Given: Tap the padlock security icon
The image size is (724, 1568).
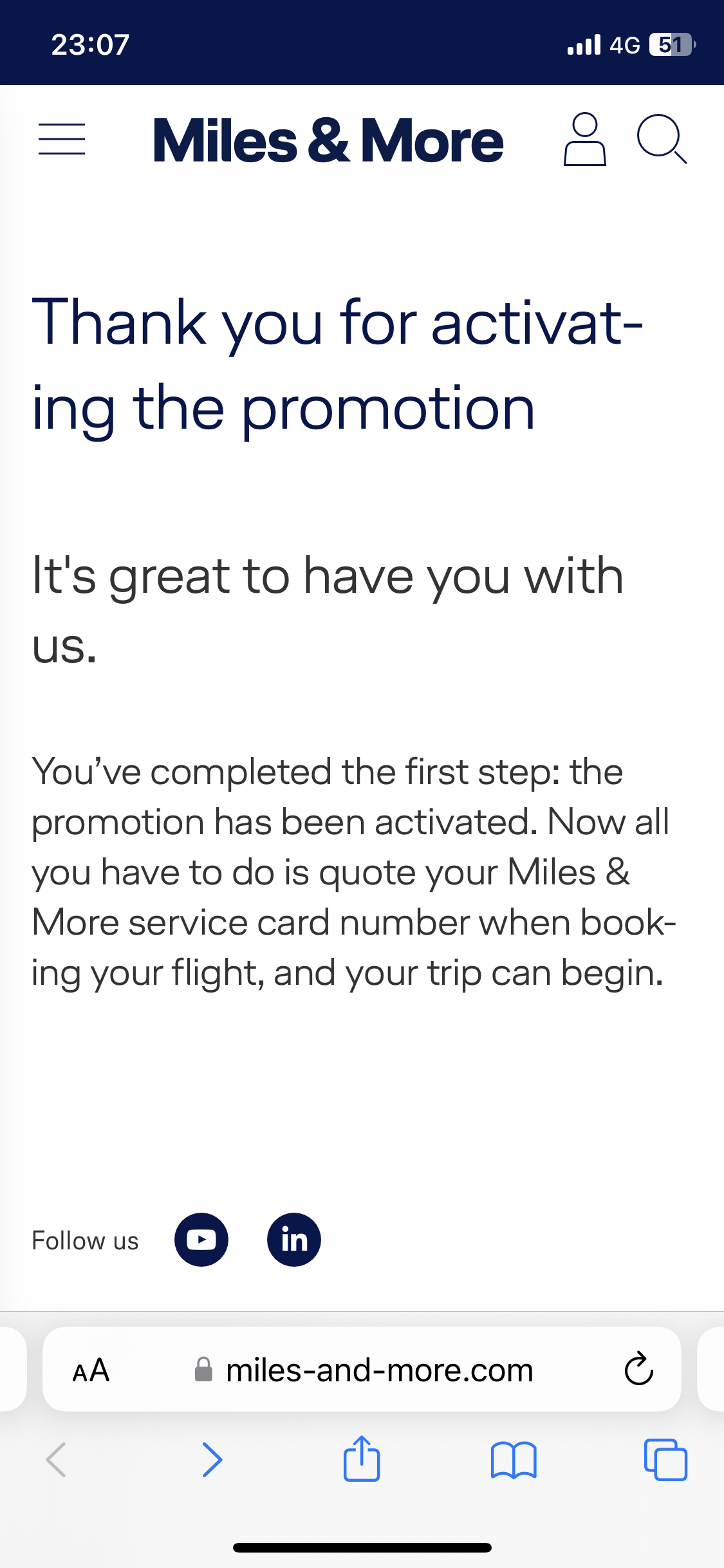Looking at the screenshot, I should coord(203,1370).
